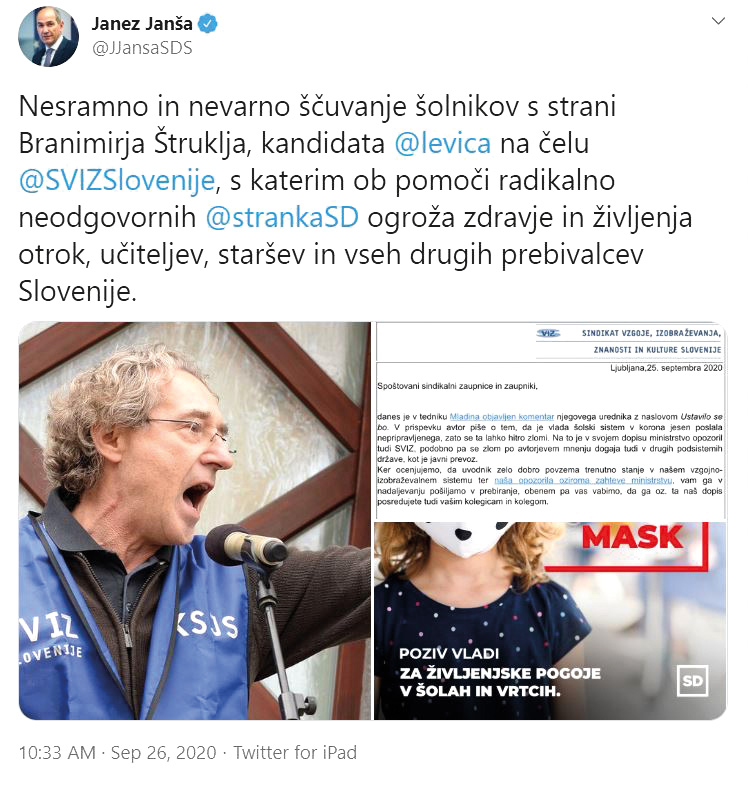Click the blue verified badge
Viewport: 748px width, 809px height.
[x=207, y=24]
